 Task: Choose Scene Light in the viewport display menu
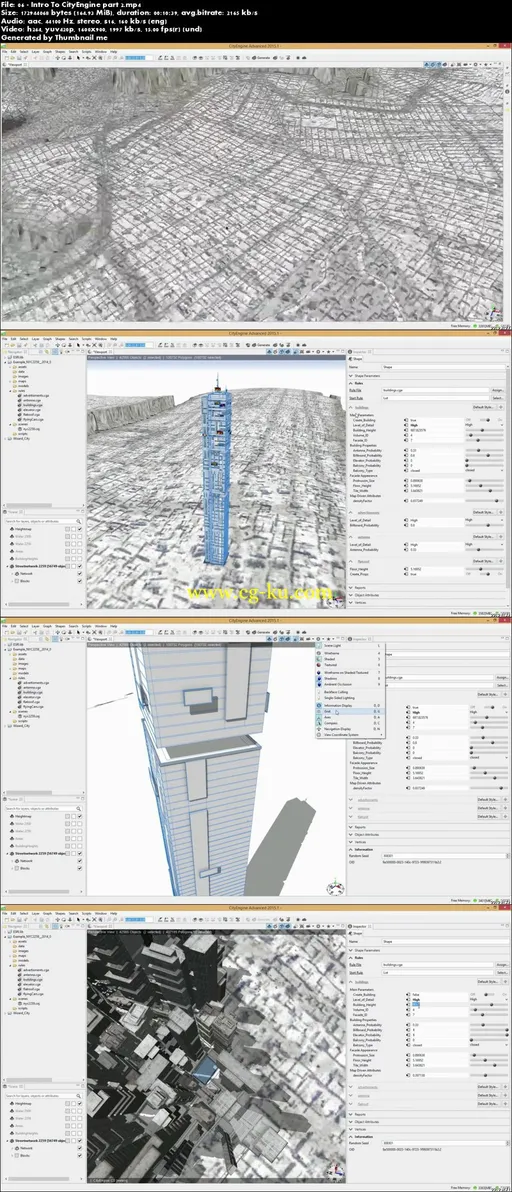[350, 645]
